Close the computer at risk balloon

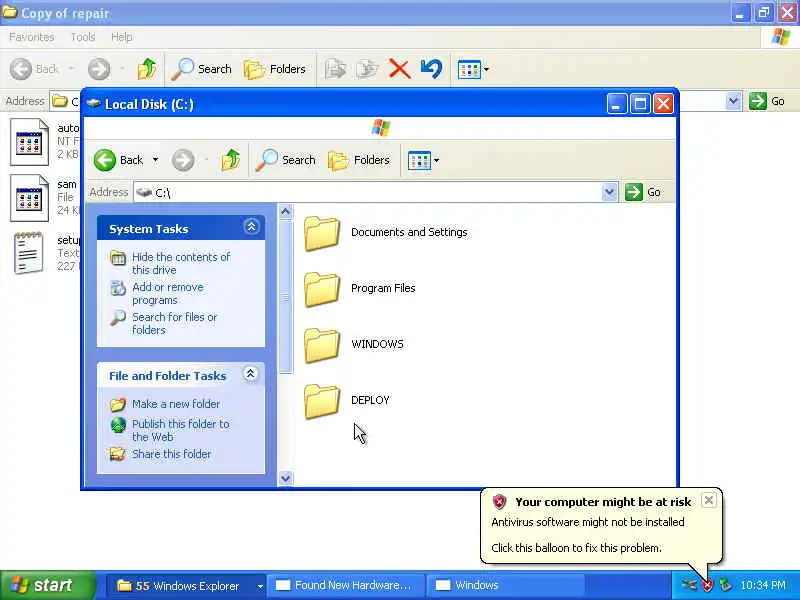coord(709,501)
